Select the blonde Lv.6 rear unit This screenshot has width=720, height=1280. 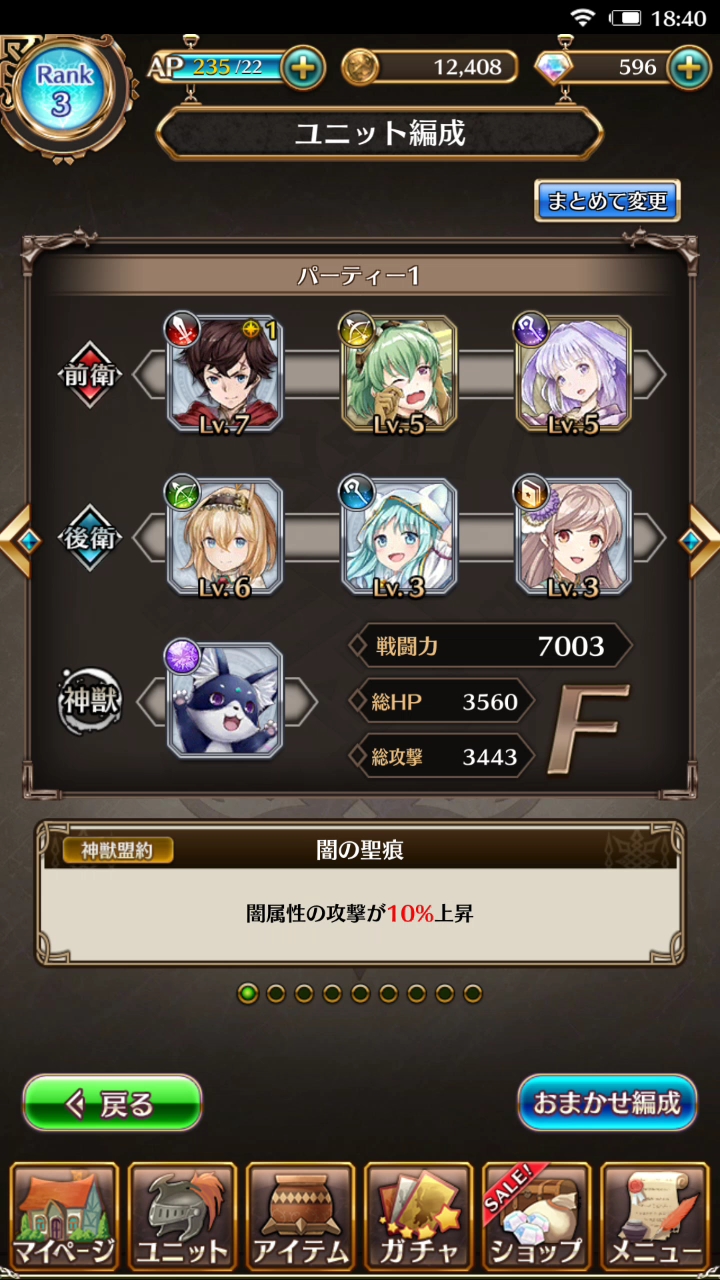coord(225,538)
